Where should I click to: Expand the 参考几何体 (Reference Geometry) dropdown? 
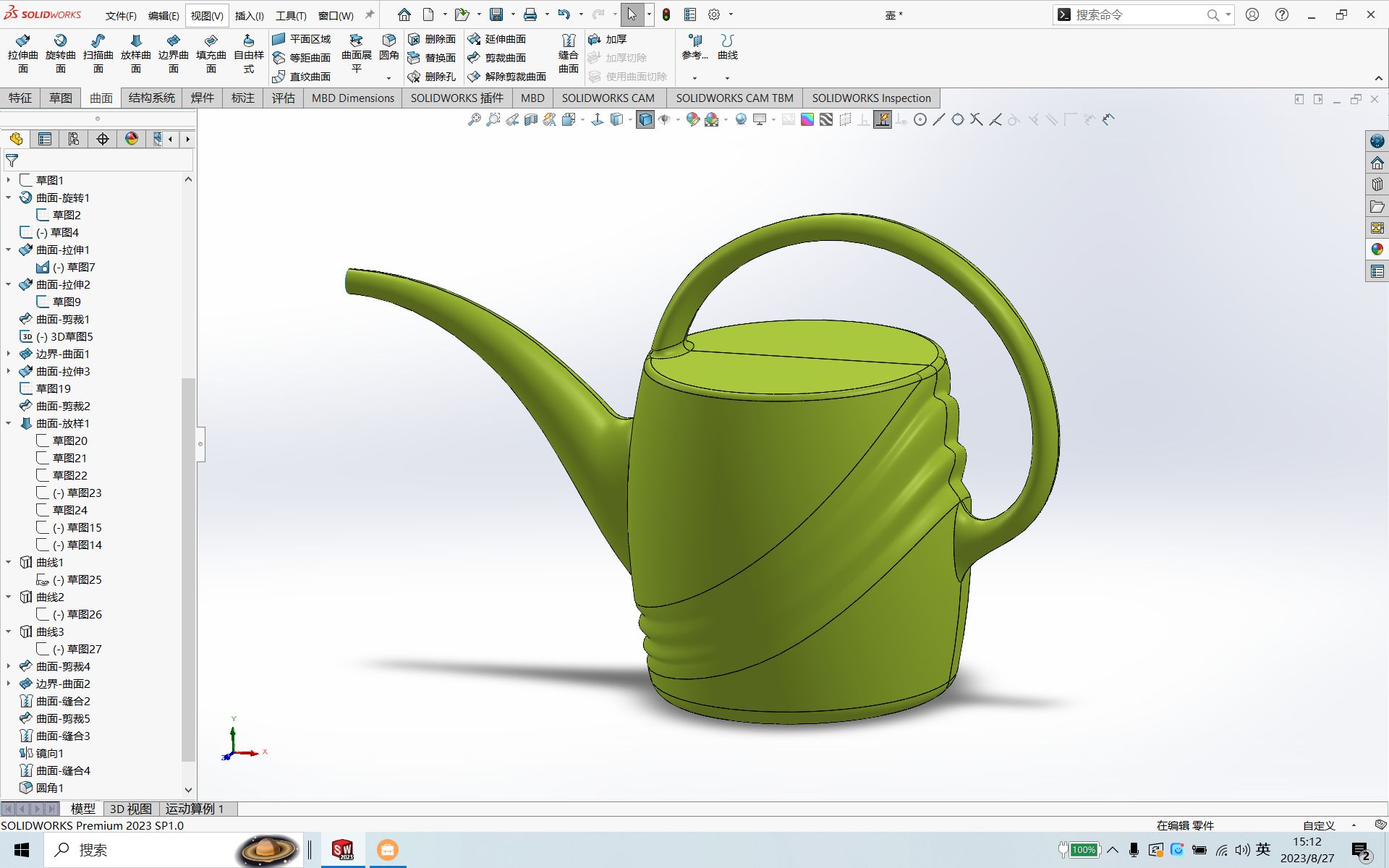point(694,77)
